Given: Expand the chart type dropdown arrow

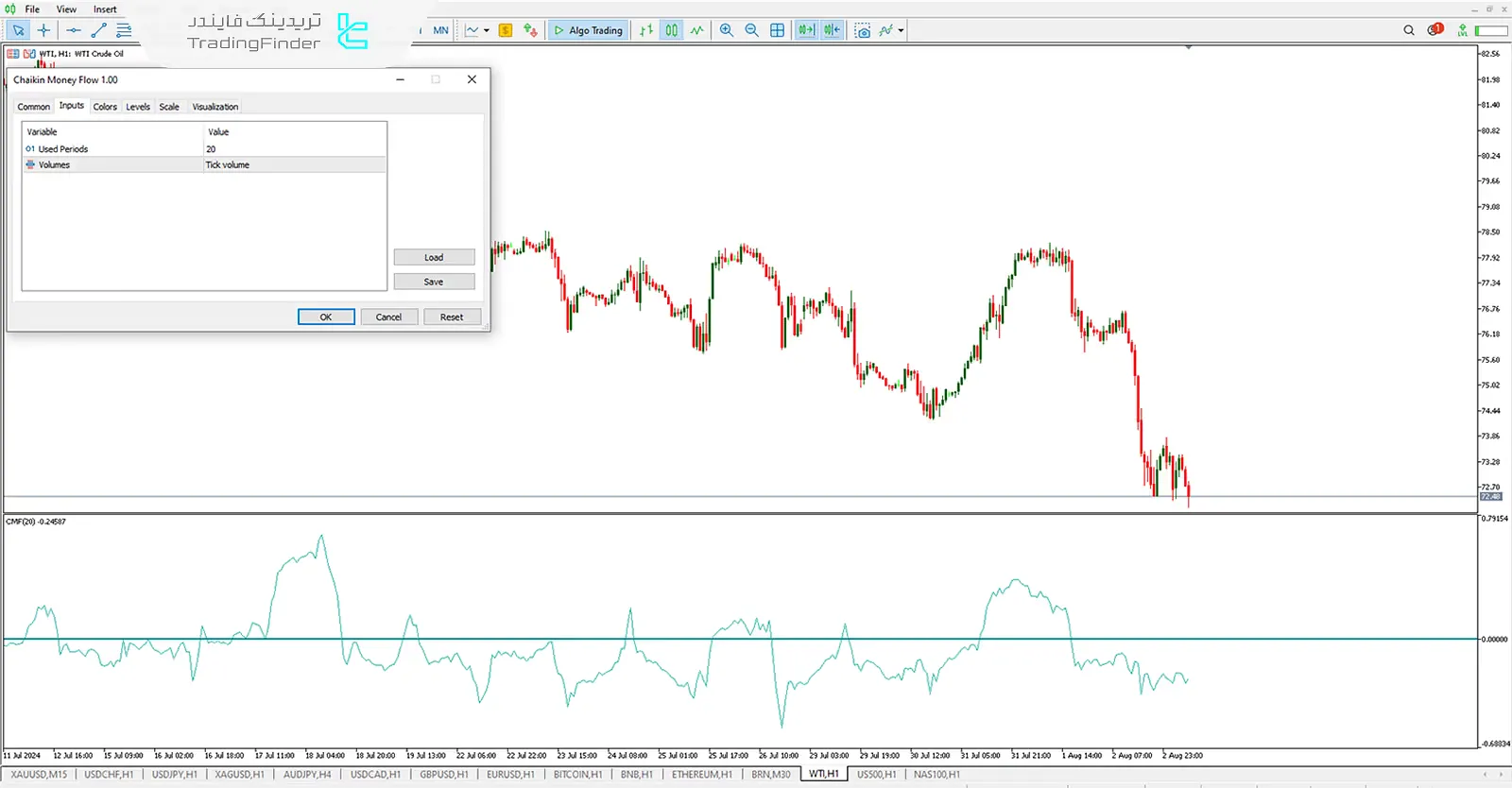Looking at the screenshot, I should coord(487,30).
